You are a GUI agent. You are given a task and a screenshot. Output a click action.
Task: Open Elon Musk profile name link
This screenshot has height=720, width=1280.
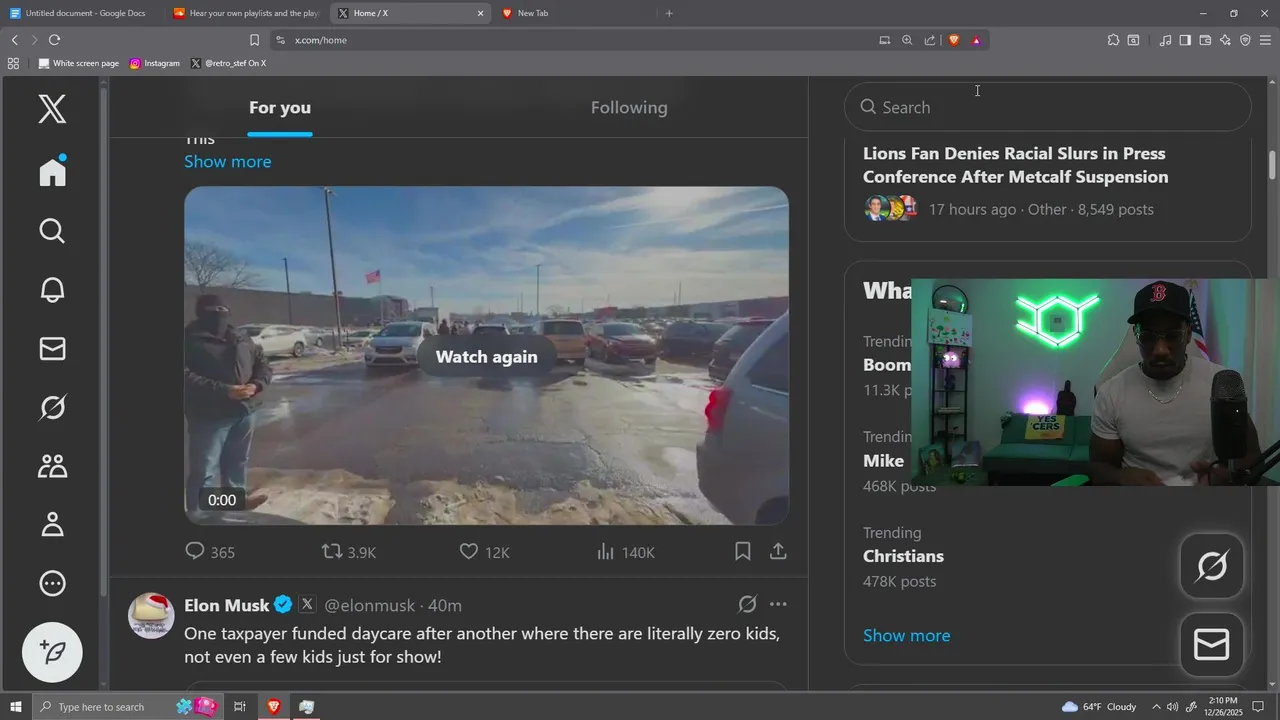coord(227,605)
